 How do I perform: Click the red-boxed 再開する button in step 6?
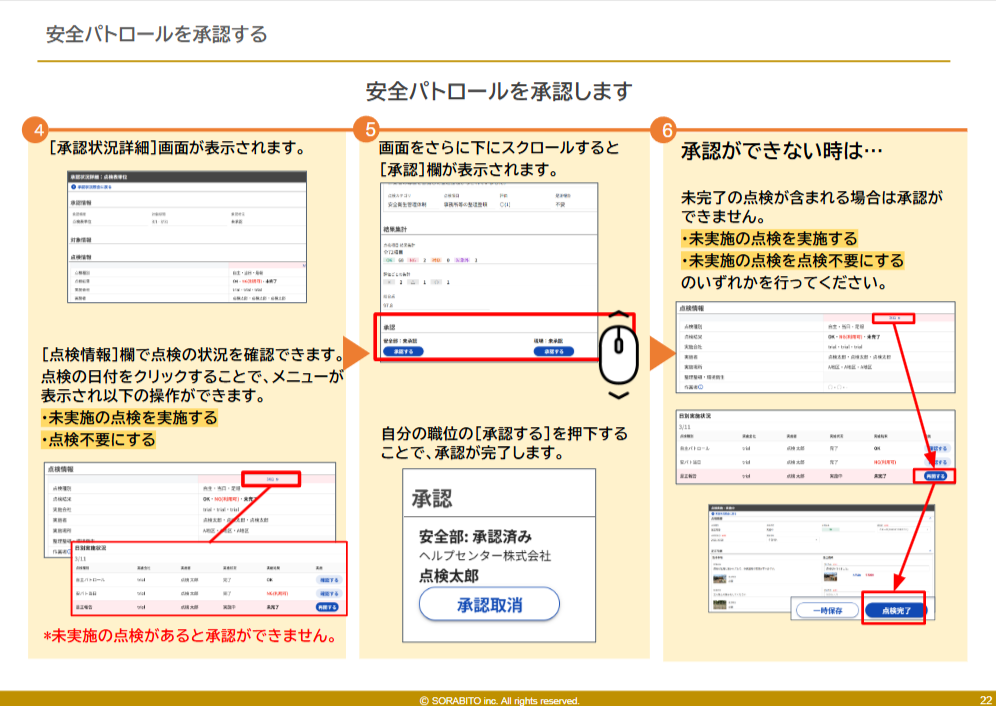(x=936, y=476)
